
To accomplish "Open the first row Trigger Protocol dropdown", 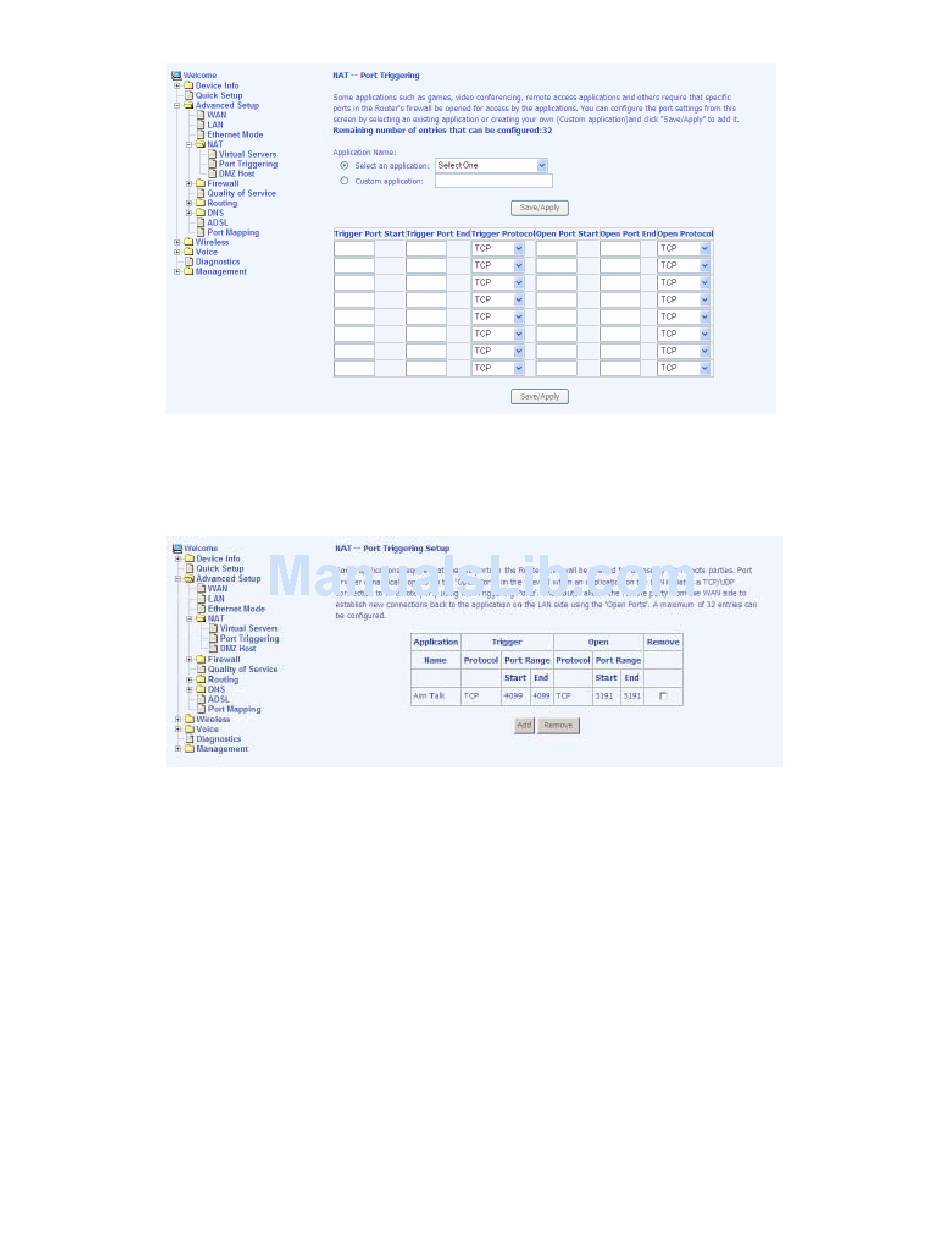I will [498, 248].
